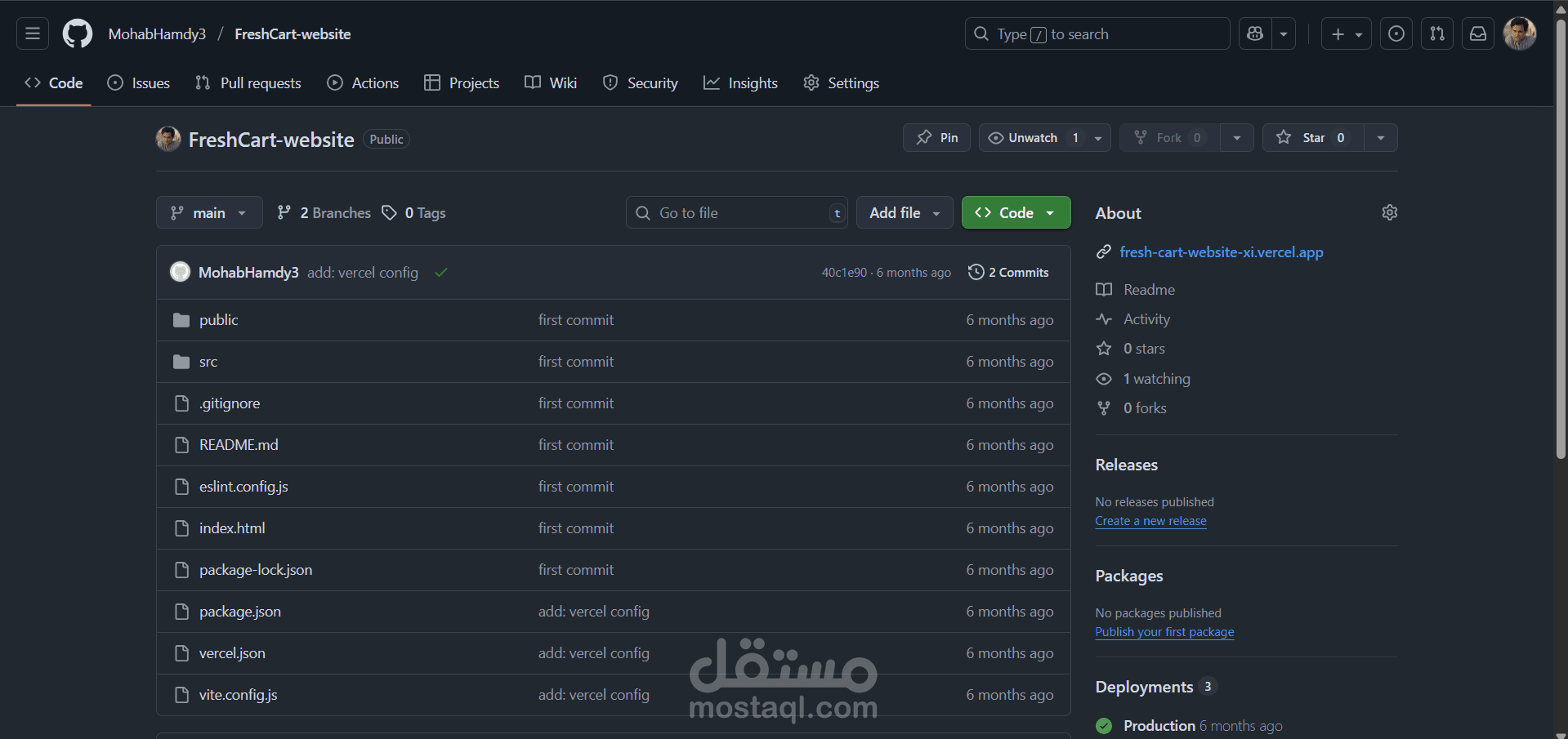Open the package.json file
The image size is (1568, 739).
240,612
